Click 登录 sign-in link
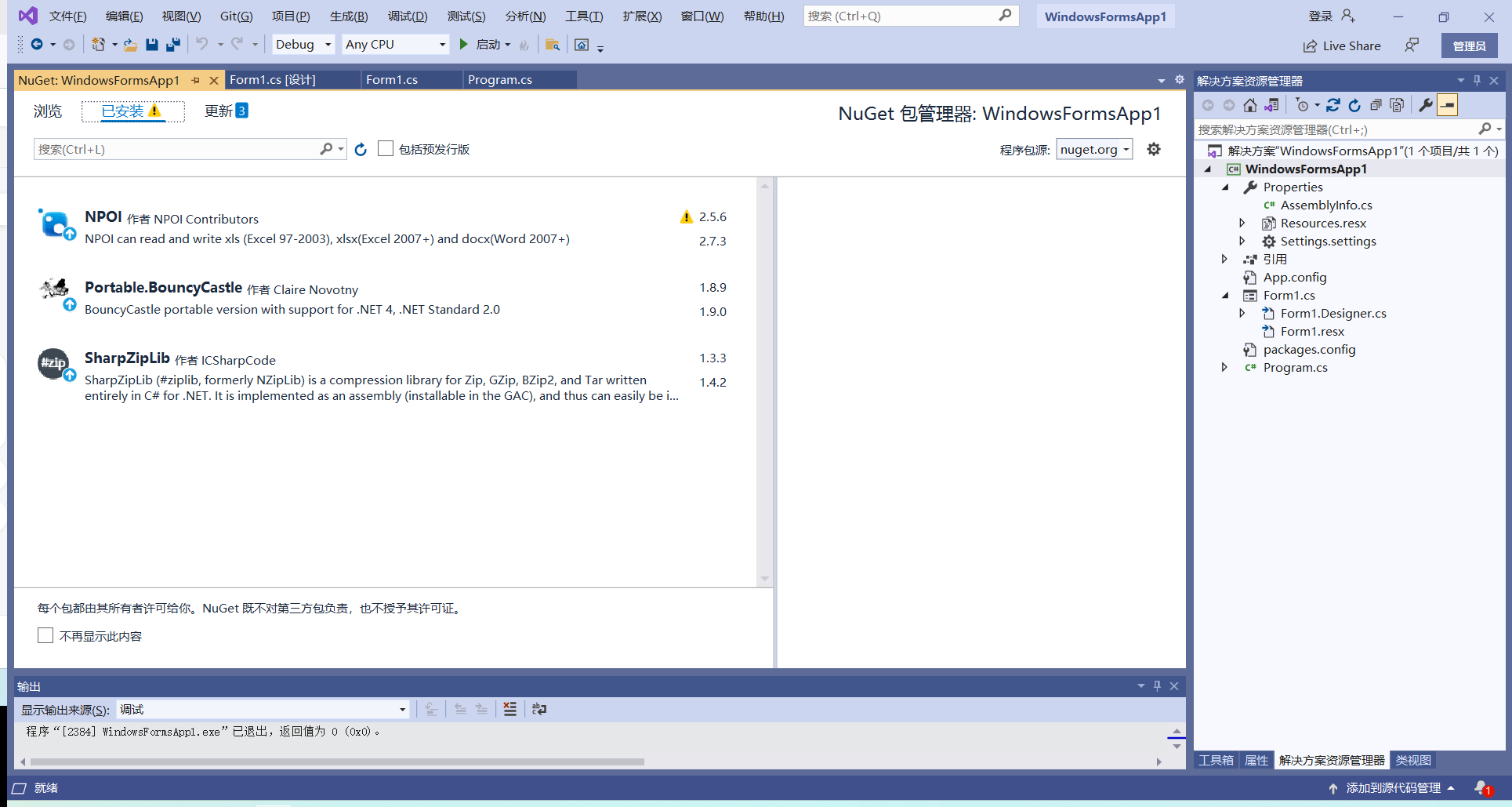Image resolution: width=1512 pixels, height=807 pixels. click(x=1320, y=16)
